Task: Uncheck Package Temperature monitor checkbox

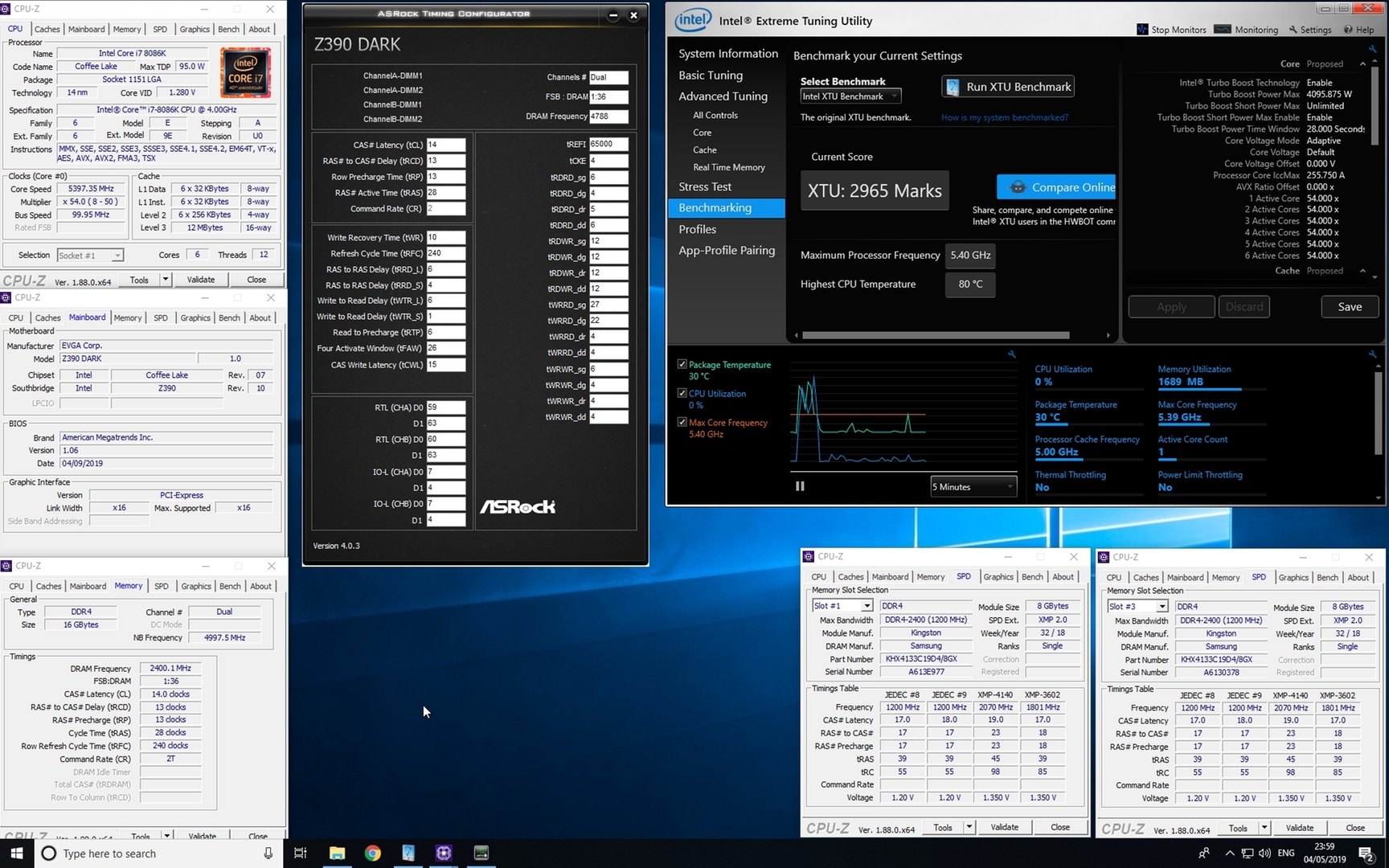Action: click(x=682, y=364)
